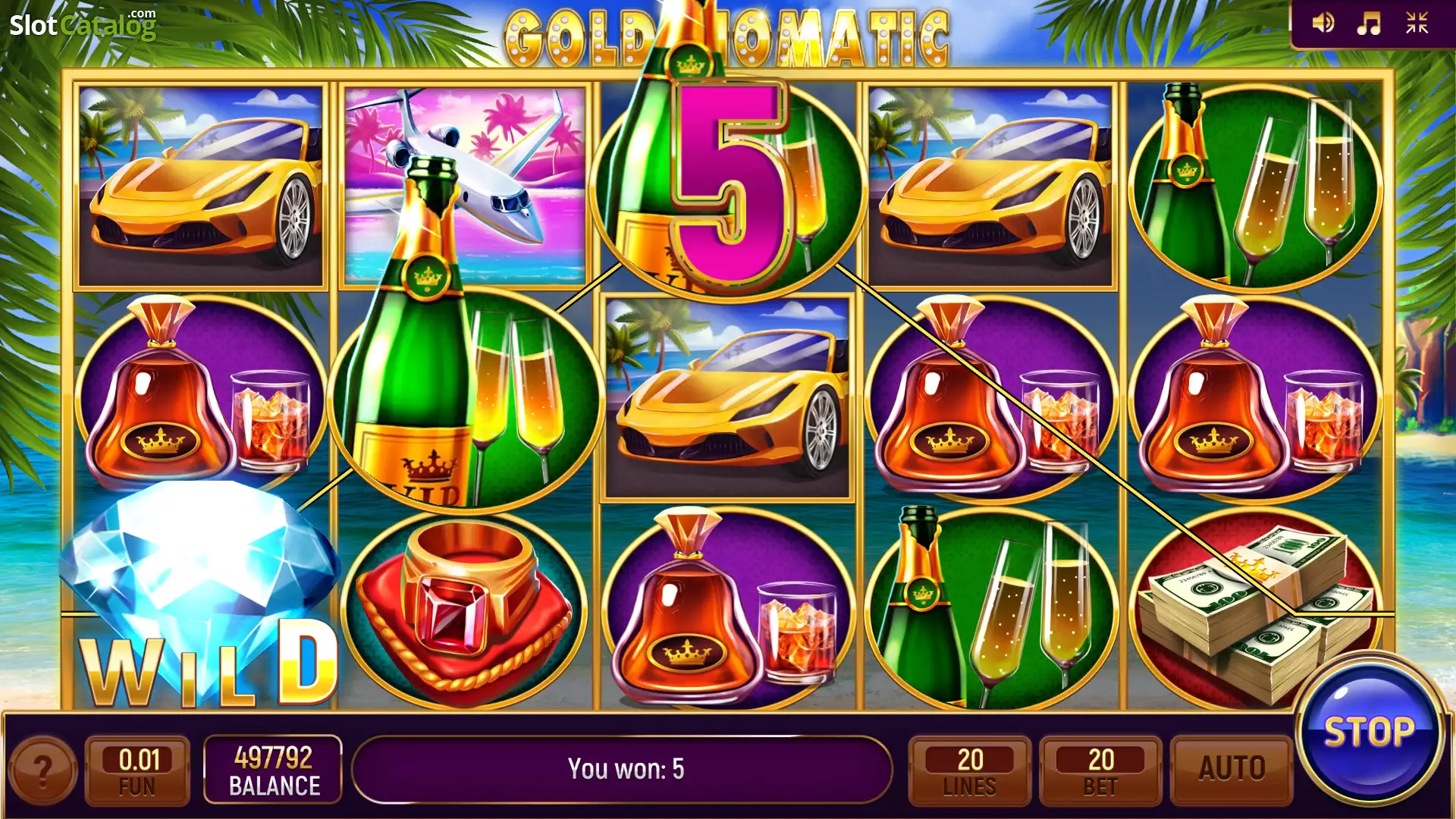This screenshot has width=1456, height=819.
Task: Click the 497792 BALANCE display
Action: click(x=273, y=770)
